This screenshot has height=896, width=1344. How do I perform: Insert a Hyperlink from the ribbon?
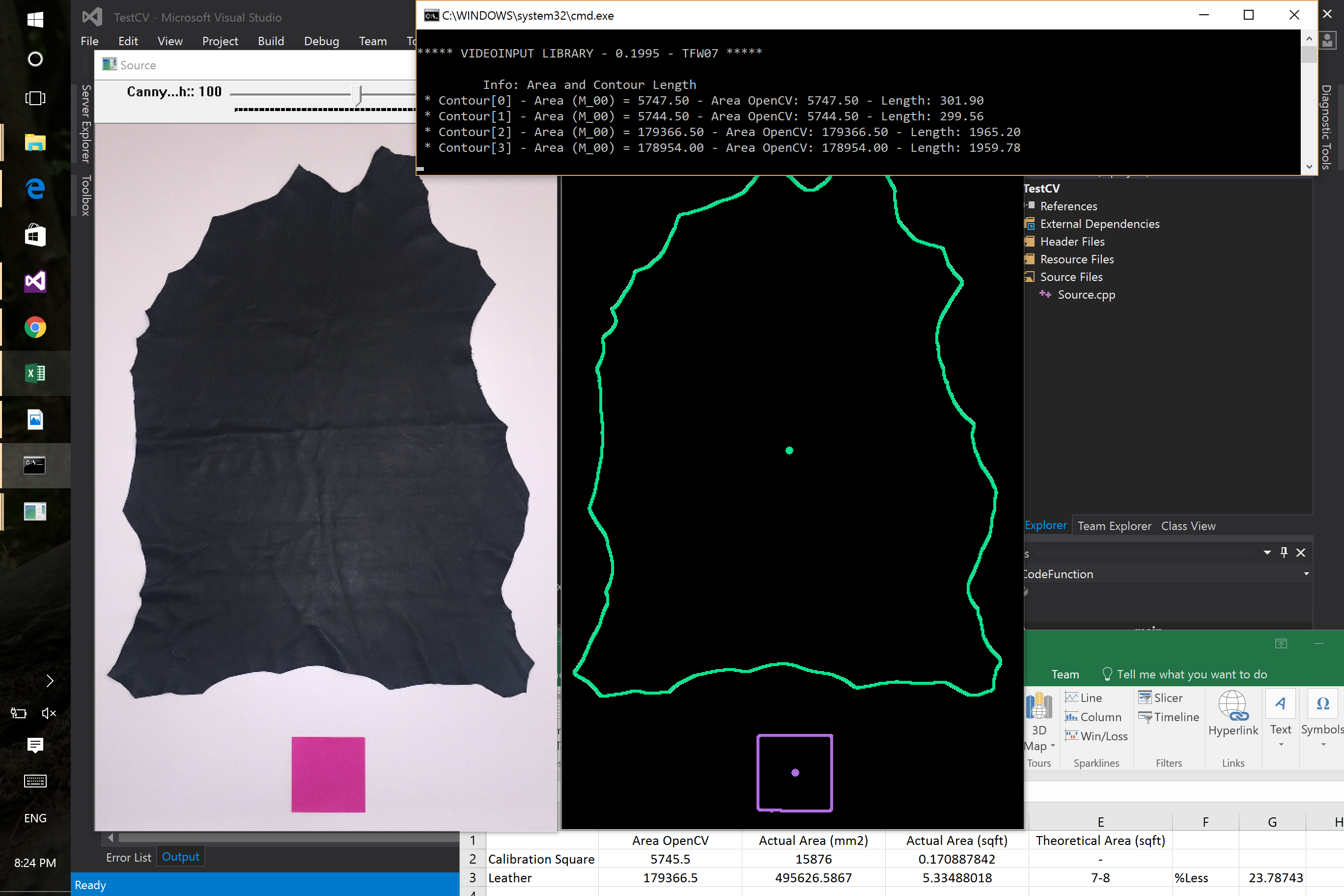(x=1232, y=714)
